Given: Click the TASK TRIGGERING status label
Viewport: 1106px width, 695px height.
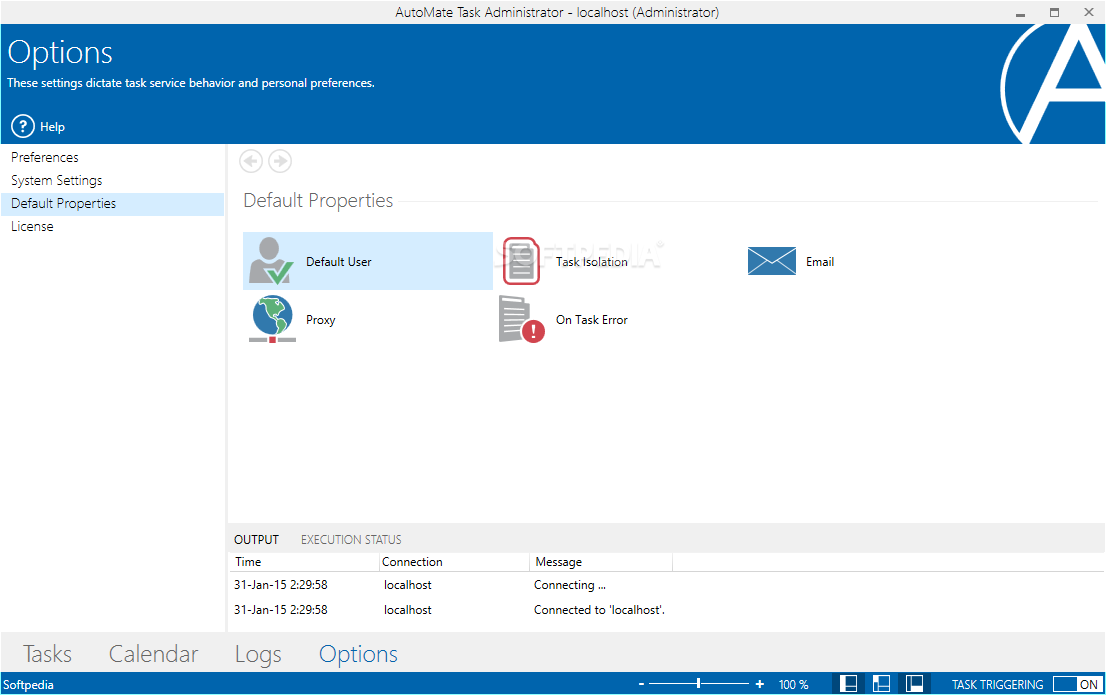Looking at the screenshot, I should pyautogui.click(x=997, y=684).
